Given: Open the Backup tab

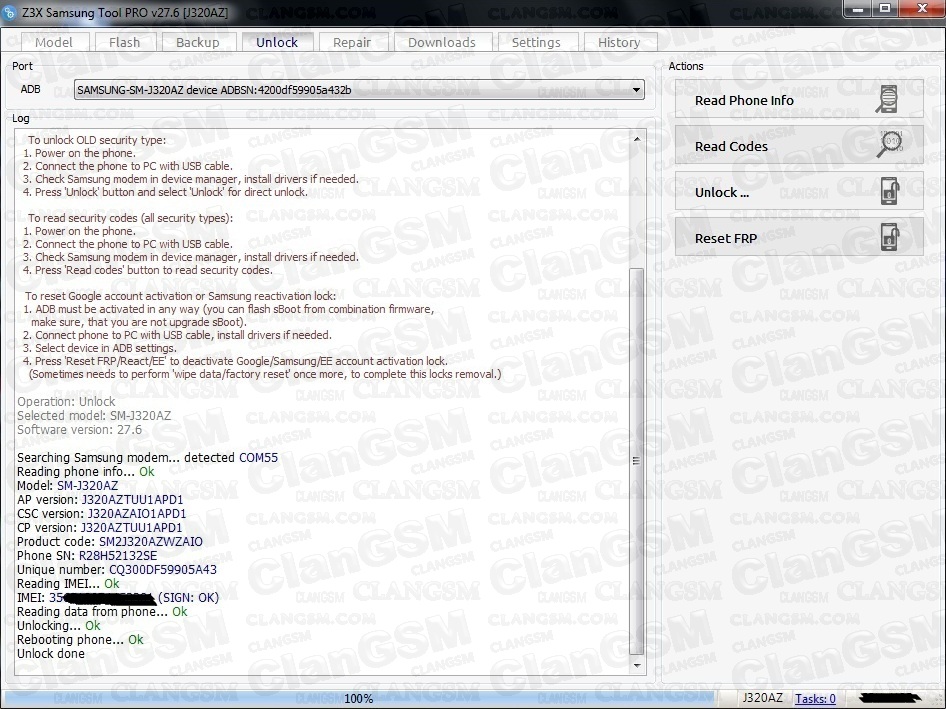Looking at the screenshot, I should click(198, 42).
